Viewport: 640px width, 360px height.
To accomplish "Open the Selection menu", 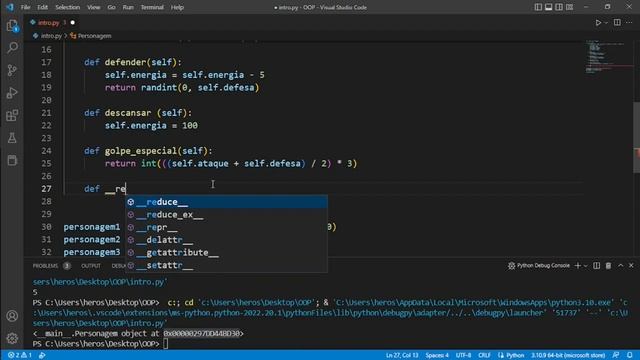I will [x=67, y=7].
